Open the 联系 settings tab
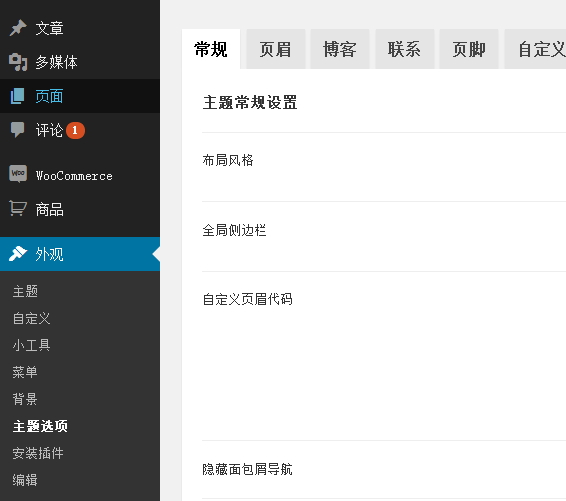Screen dimensions: 566x501 [x=405, y=49]
